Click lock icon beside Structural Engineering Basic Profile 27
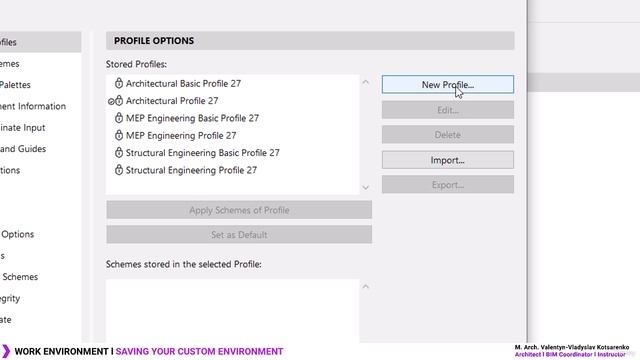 coord(118,153)
